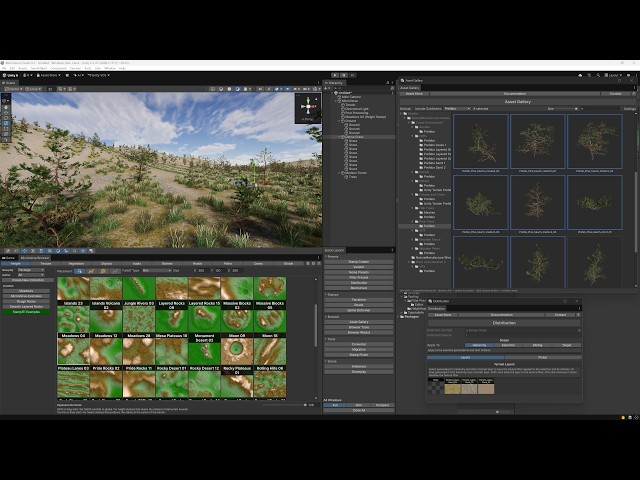
Task: Open the GameObject menu
Action: [39, 68]
